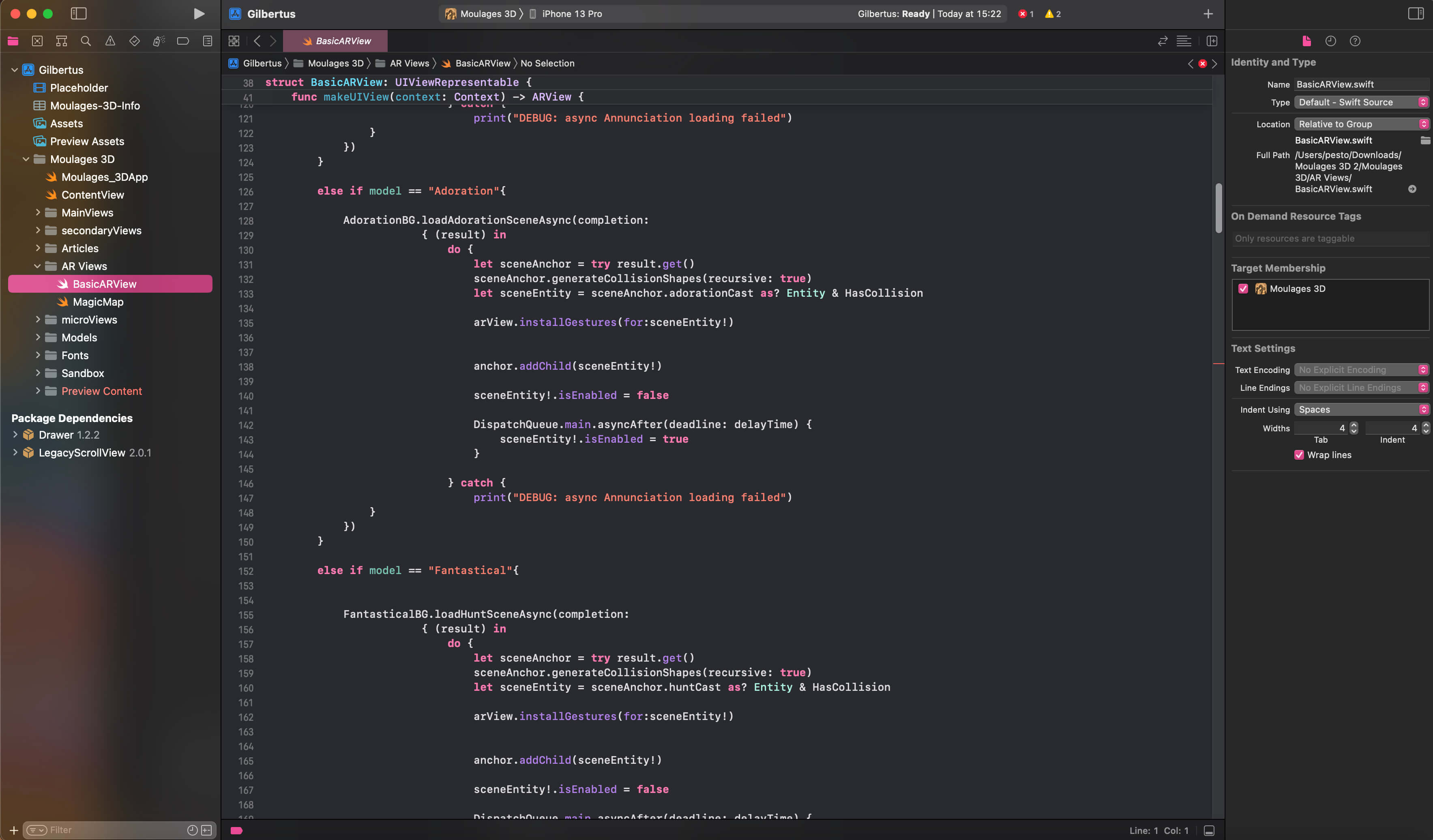Click the plus button to add a tab
1433x840 pixels.
1209,13
